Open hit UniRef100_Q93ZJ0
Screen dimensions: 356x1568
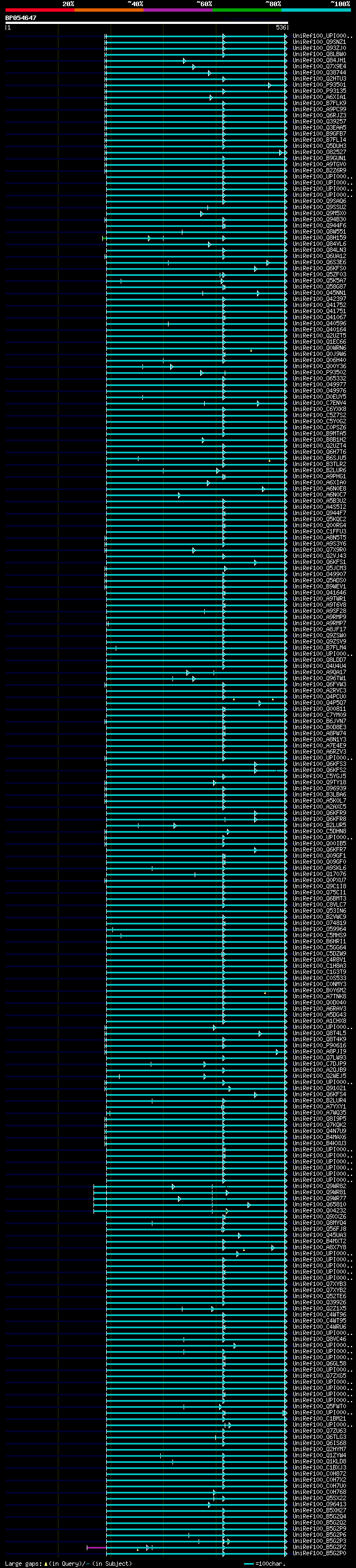319,48
